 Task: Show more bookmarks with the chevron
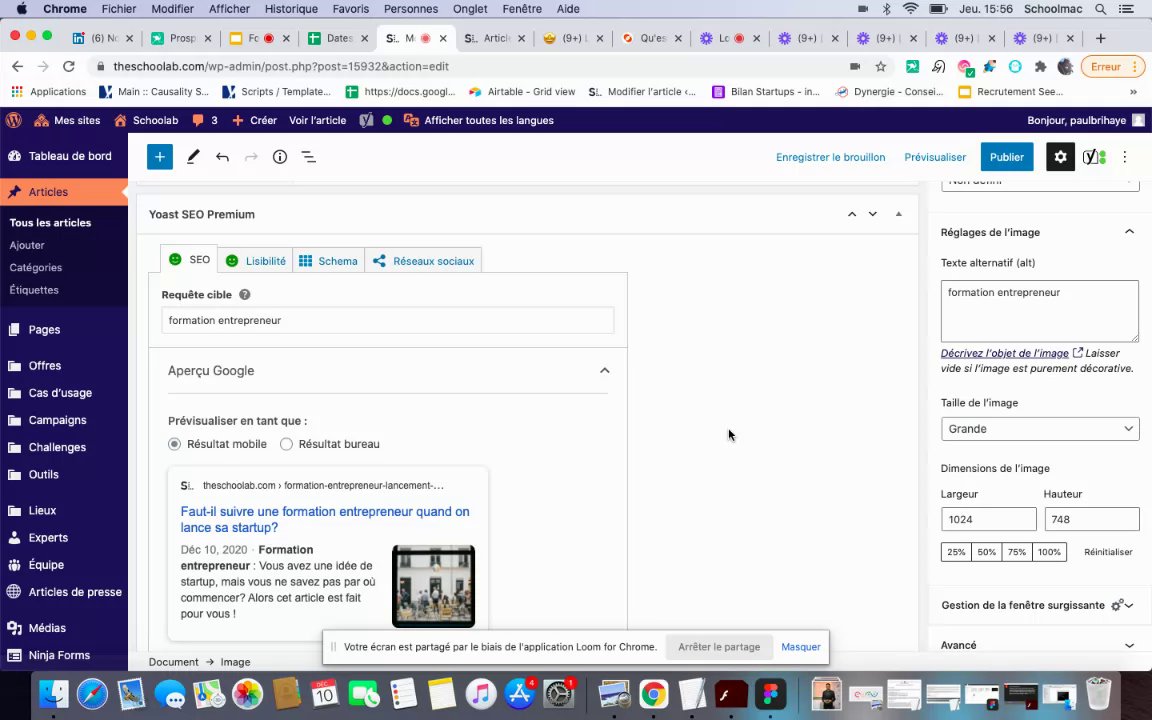[x=1134, y=92]
